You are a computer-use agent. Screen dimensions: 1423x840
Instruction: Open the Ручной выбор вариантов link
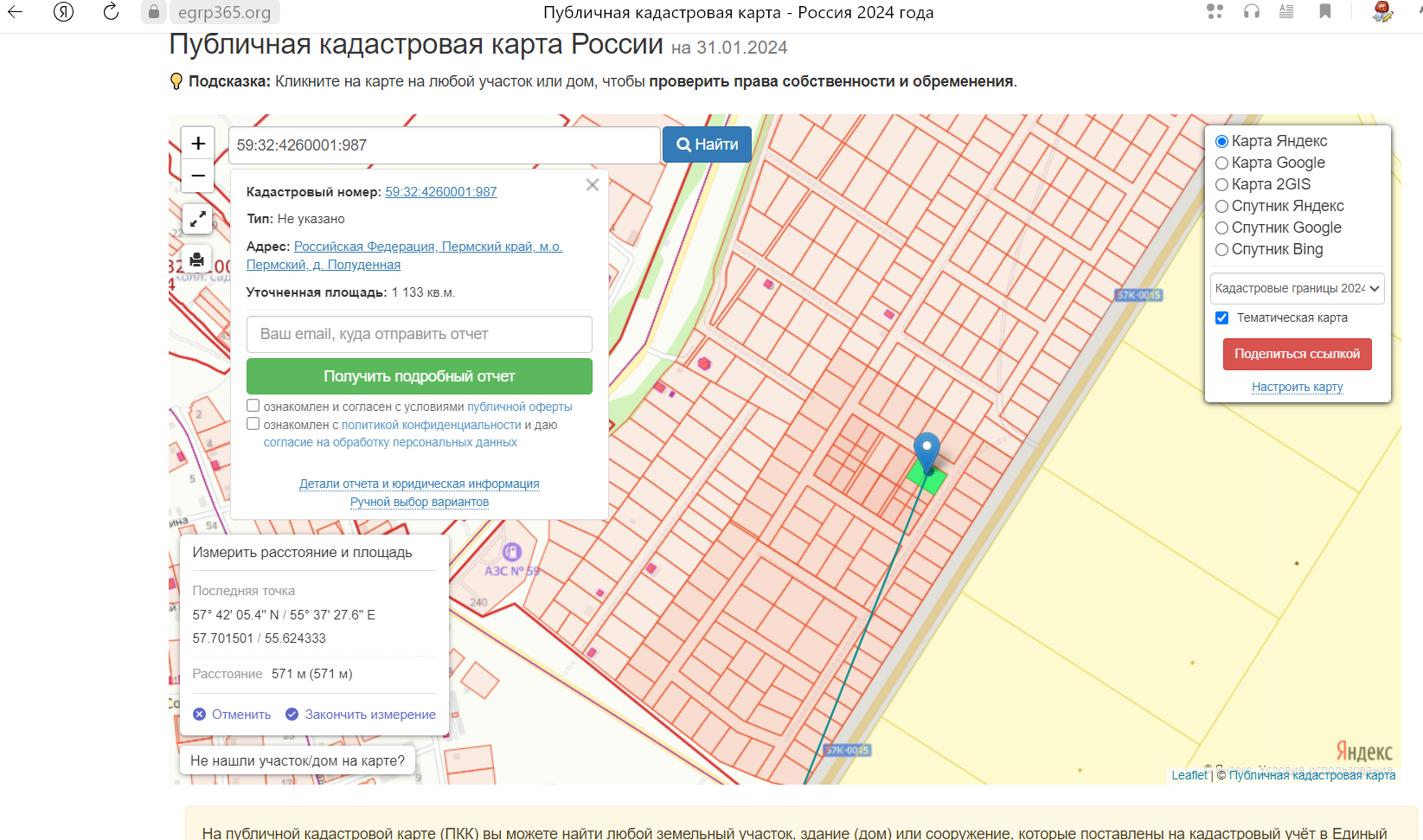point(420,502)
